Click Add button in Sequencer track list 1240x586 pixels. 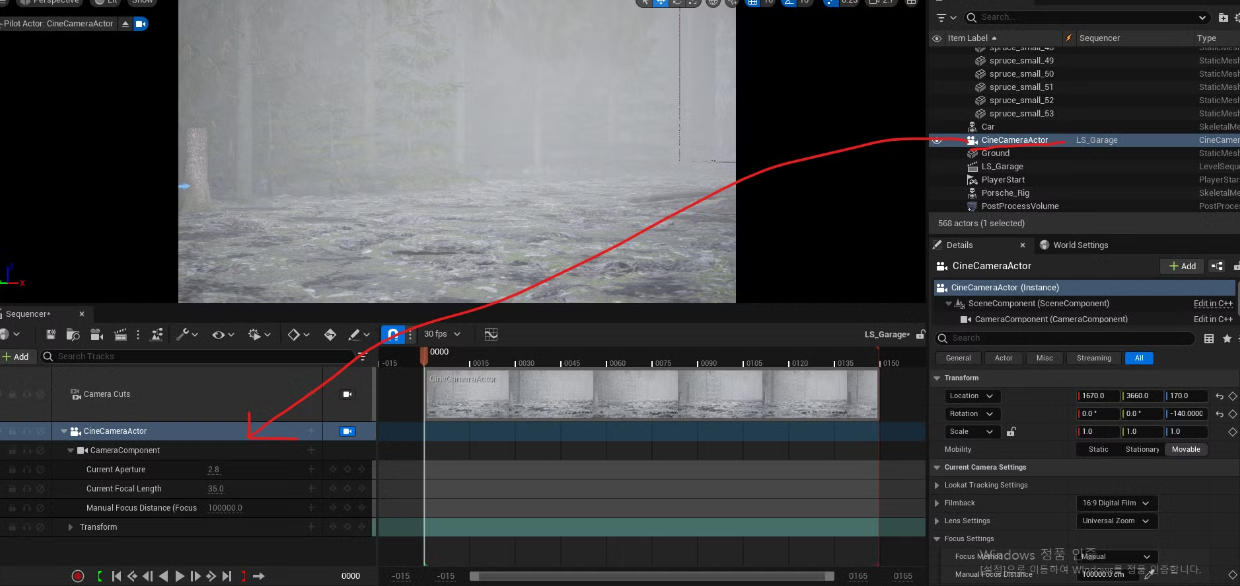click(15, 356)
